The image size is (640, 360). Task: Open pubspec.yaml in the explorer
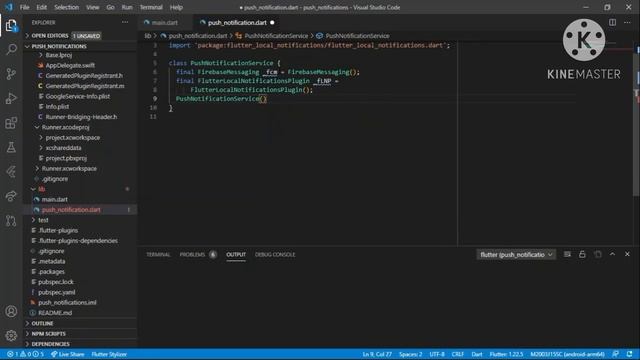(56, 292)
